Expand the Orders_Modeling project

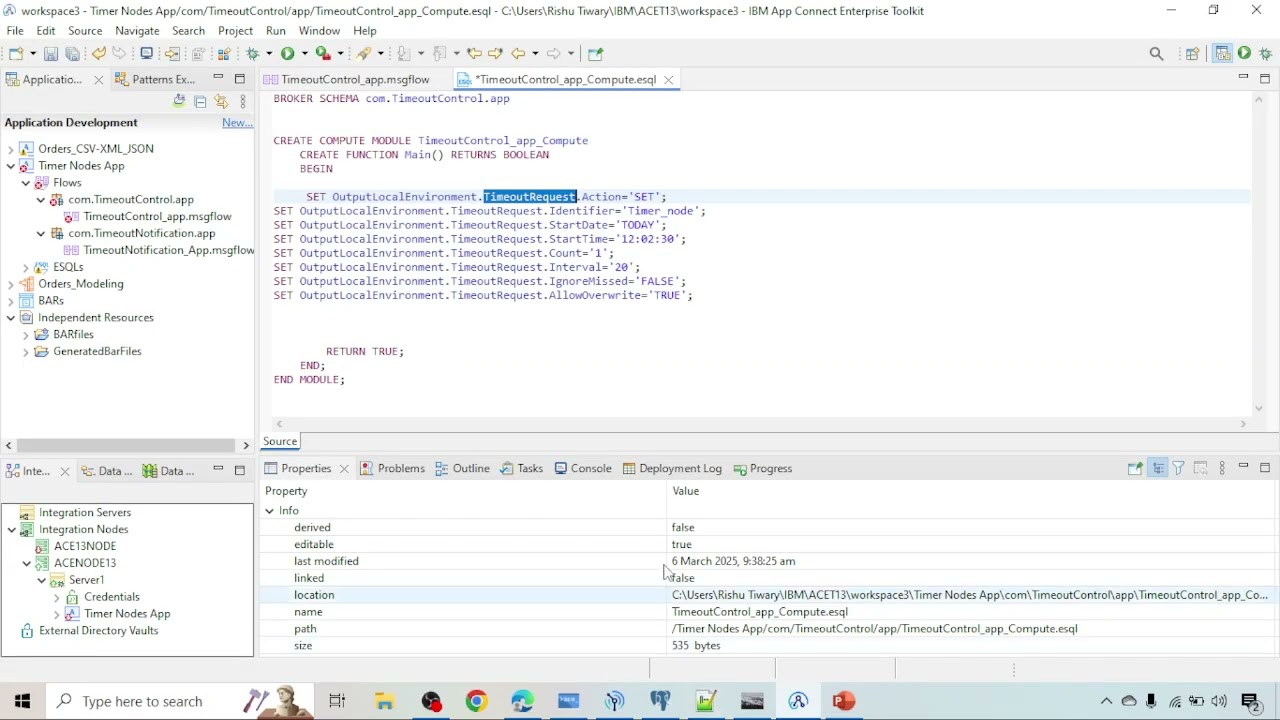click(11, 284)
